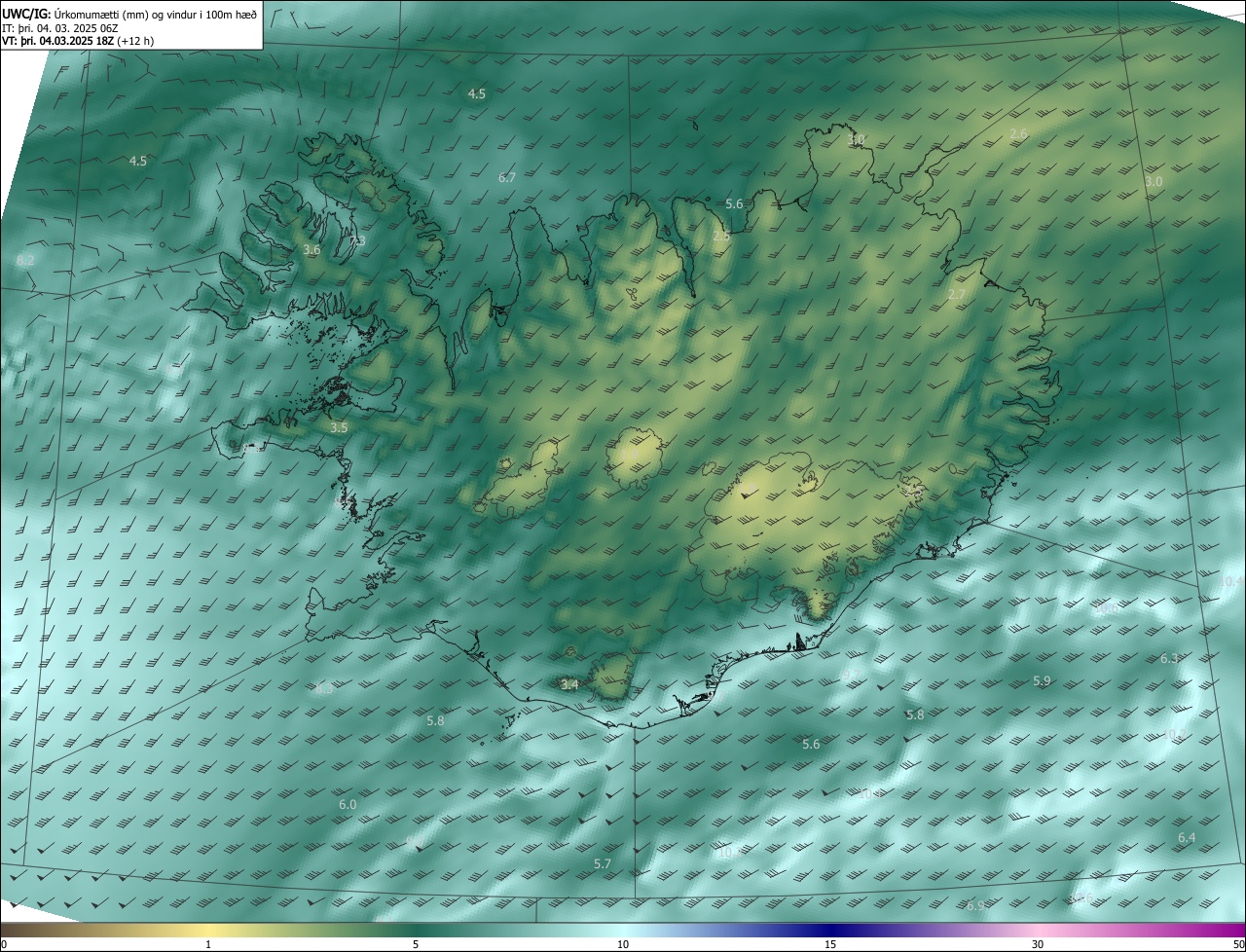Click the 2.7 value on the map

coord(957,295)
